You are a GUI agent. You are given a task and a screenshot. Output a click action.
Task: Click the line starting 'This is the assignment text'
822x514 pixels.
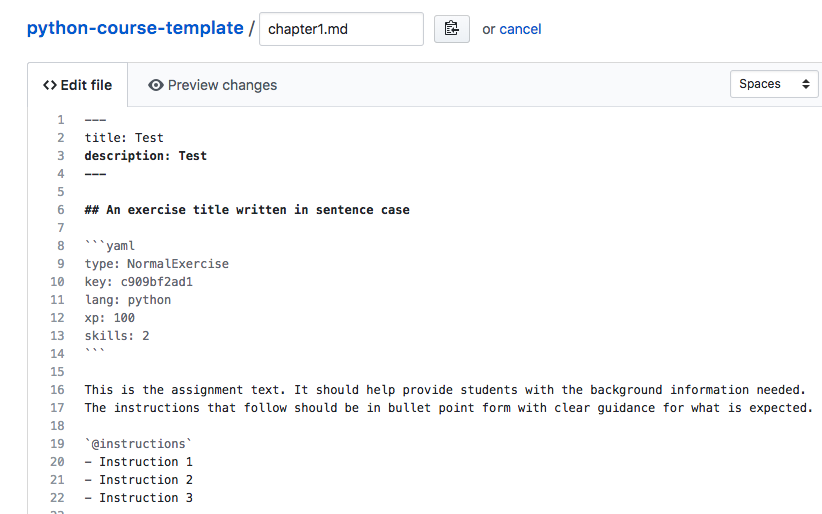[x=445, y=390]
